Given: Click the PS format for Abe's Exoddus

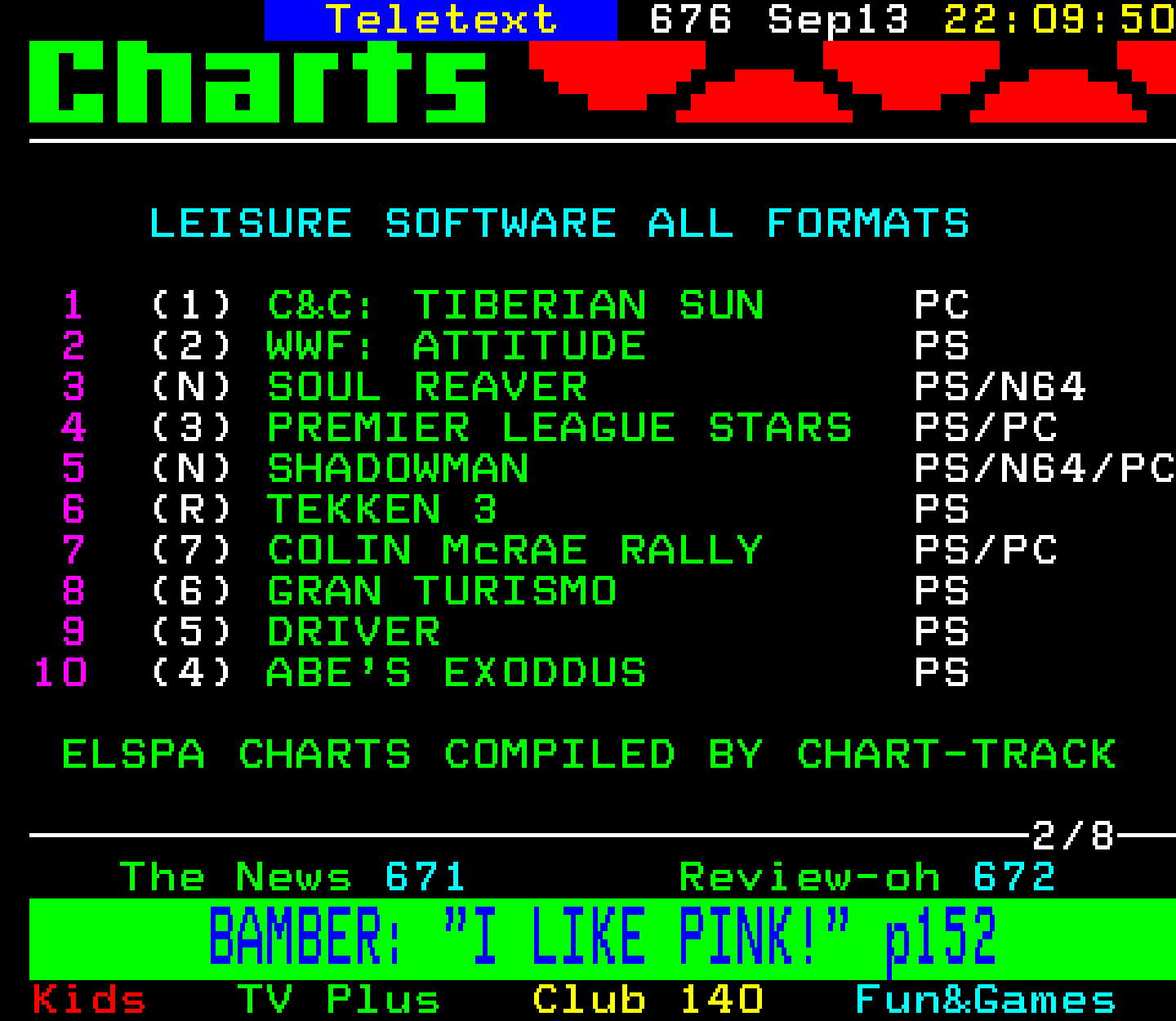Looking at the screenshot, I should (942, 673).
